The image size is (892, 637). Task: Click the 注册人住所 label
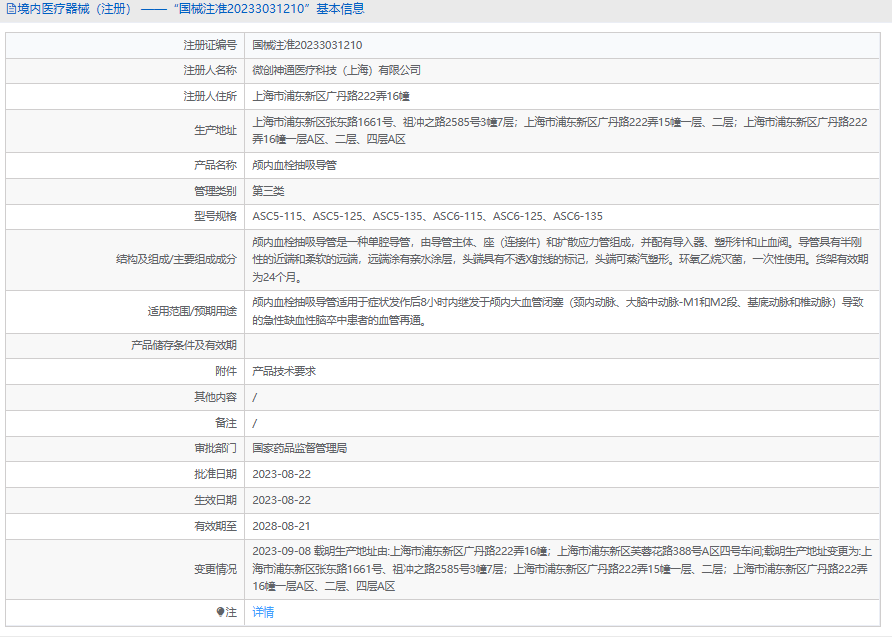click(210, 96)
